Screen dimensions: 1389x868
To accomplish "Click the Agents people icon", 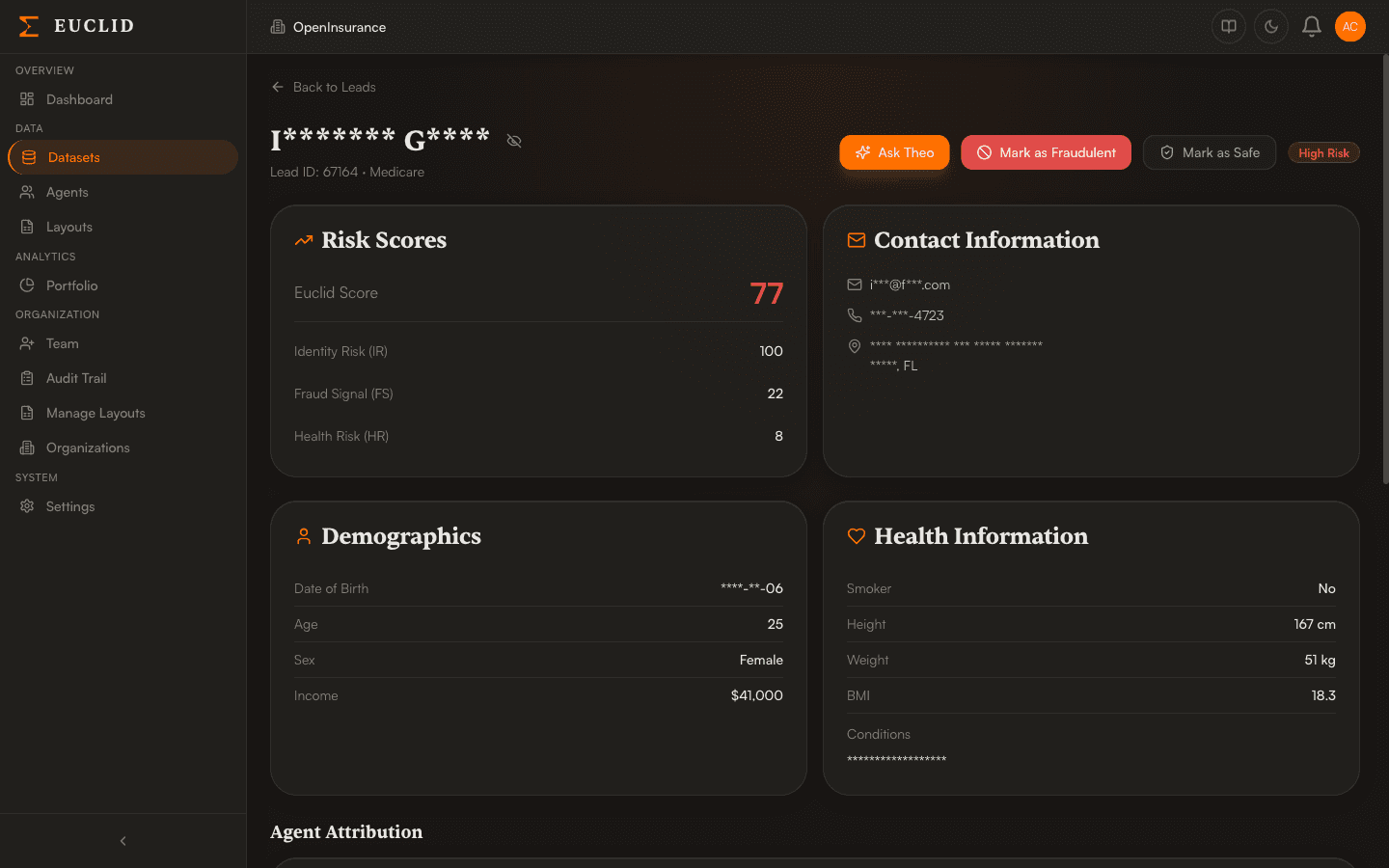I will point(27,192).
